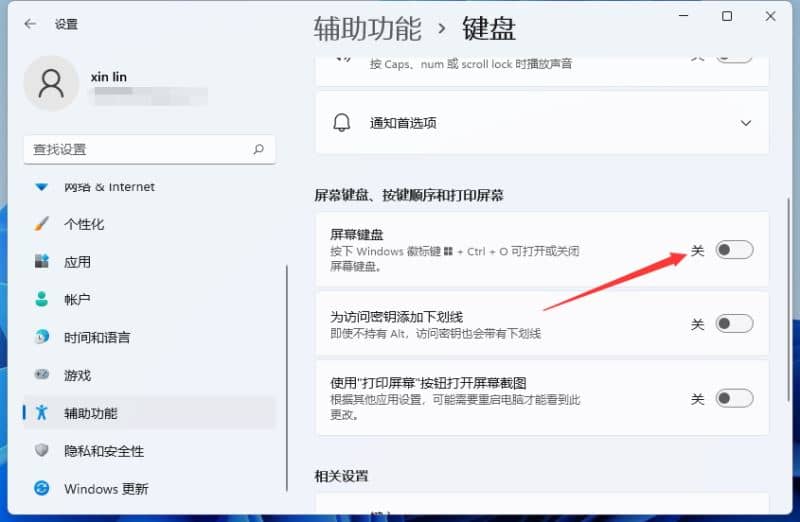Open the 应用 apps icon in the sidebar

coord(42,262)
